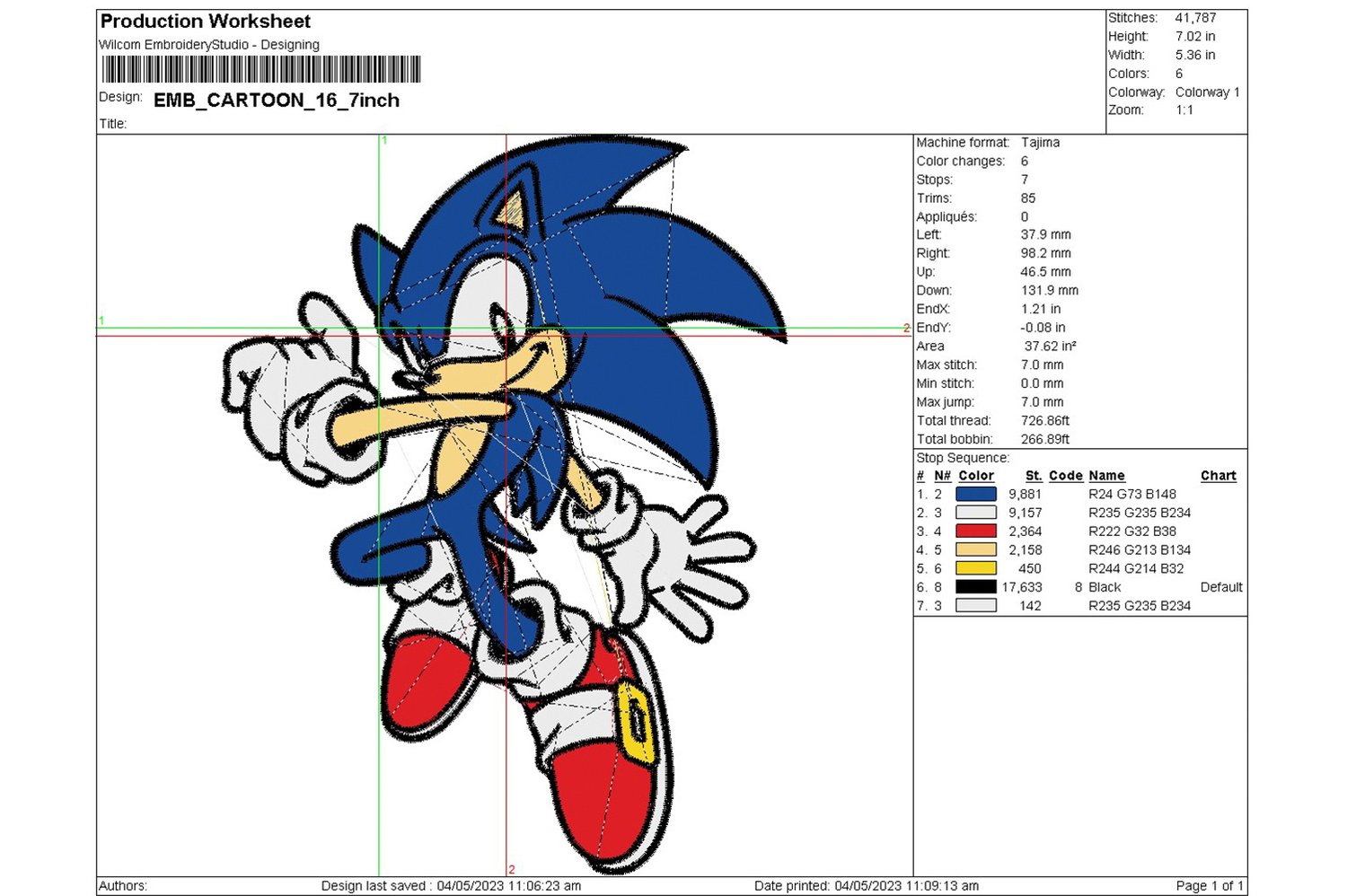Select the Trims value "85"
The width and height of the screenshot is (1347, 896).
click(x=1028, y=198)
